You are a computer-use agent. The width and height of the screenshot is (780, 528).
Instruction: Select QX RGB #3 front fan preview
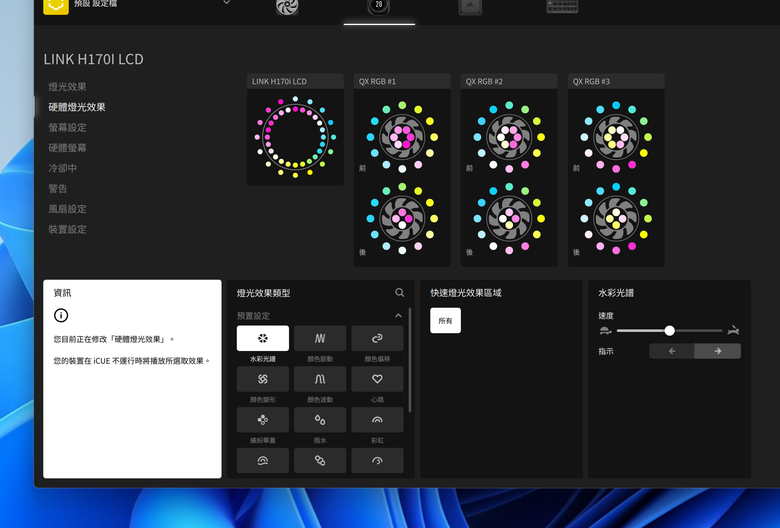616,136
